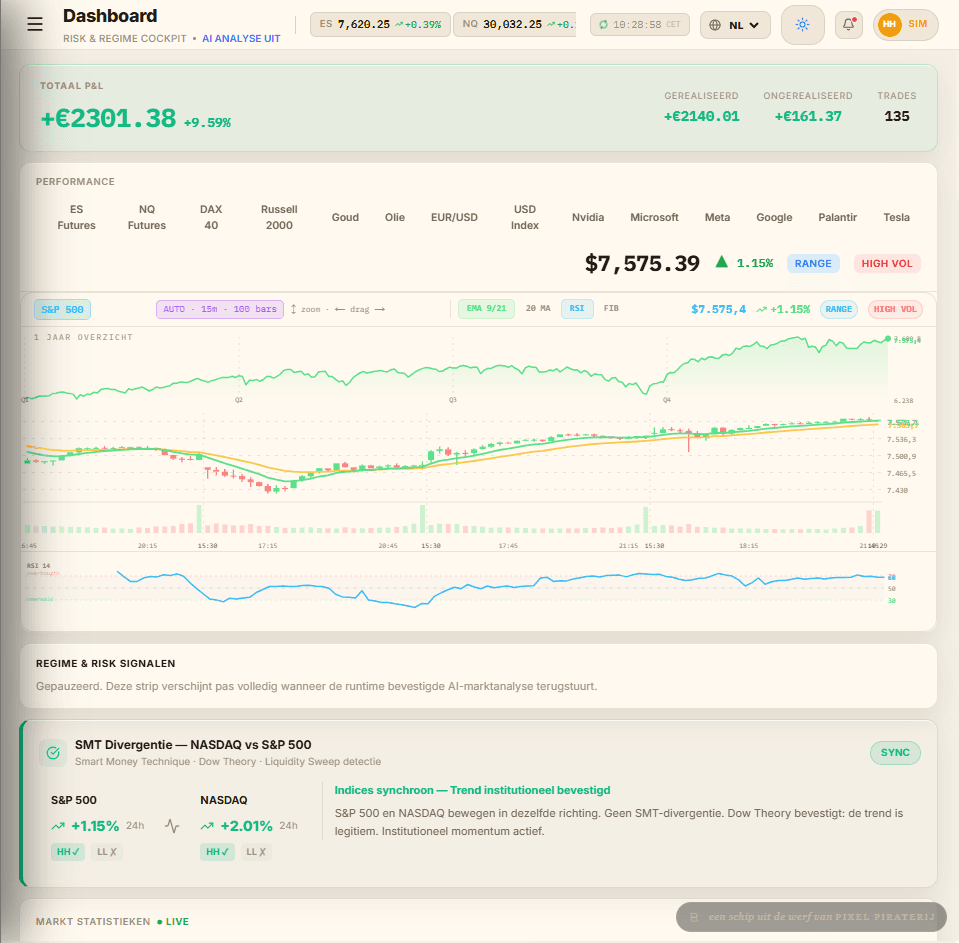
Task: Click the $7,575.39 price readout
Action: (x=642, y=264)
